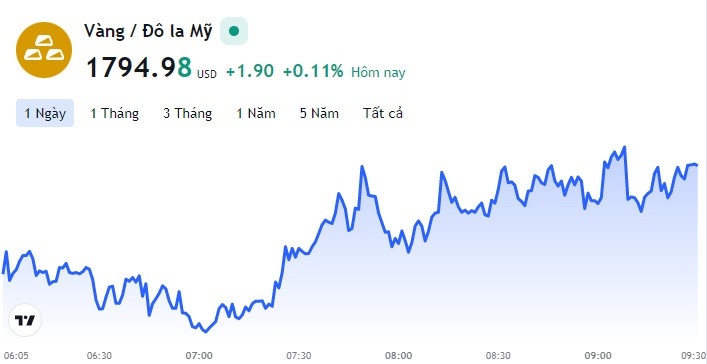707x364 pixels.
Task: Click the +0.11% percentage change
Action: pos(313,71)
